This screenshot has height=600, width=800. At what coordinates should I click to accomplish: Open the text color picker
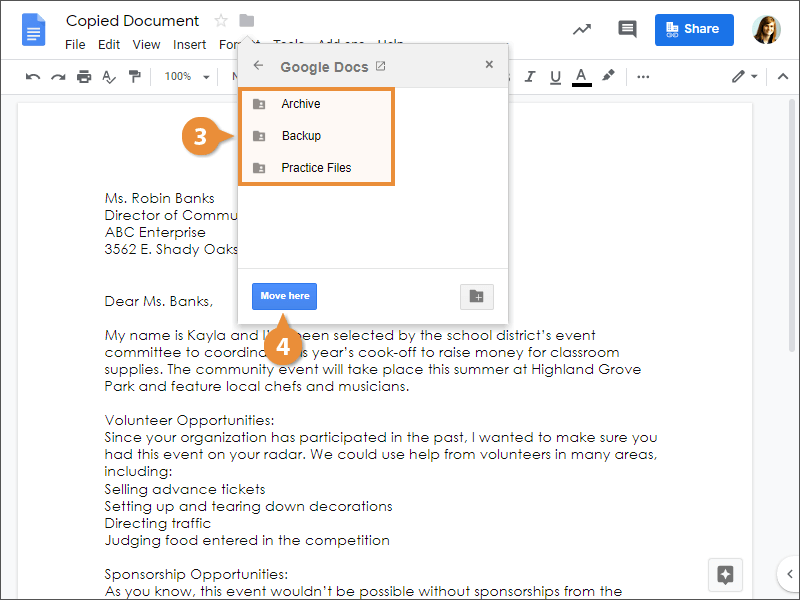click(581, 77)
